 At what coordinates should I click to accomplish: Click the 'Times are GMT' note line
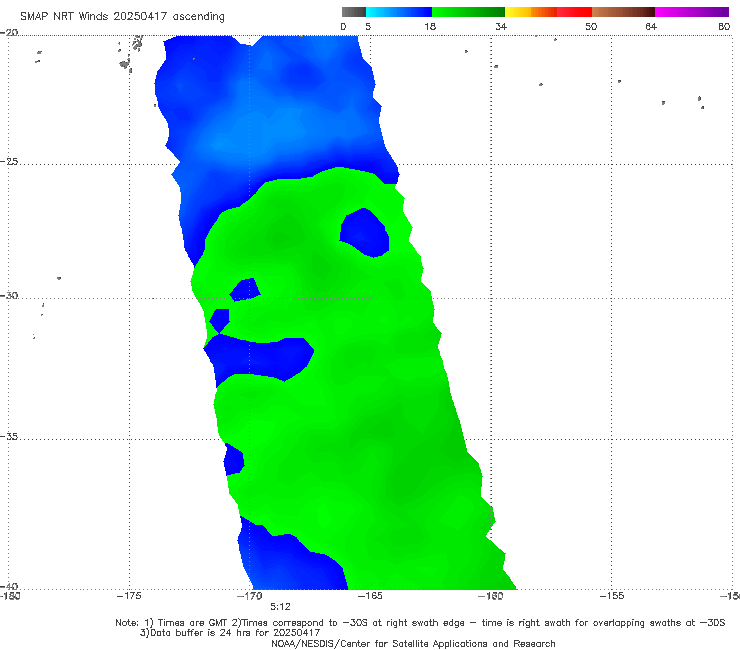420,623
